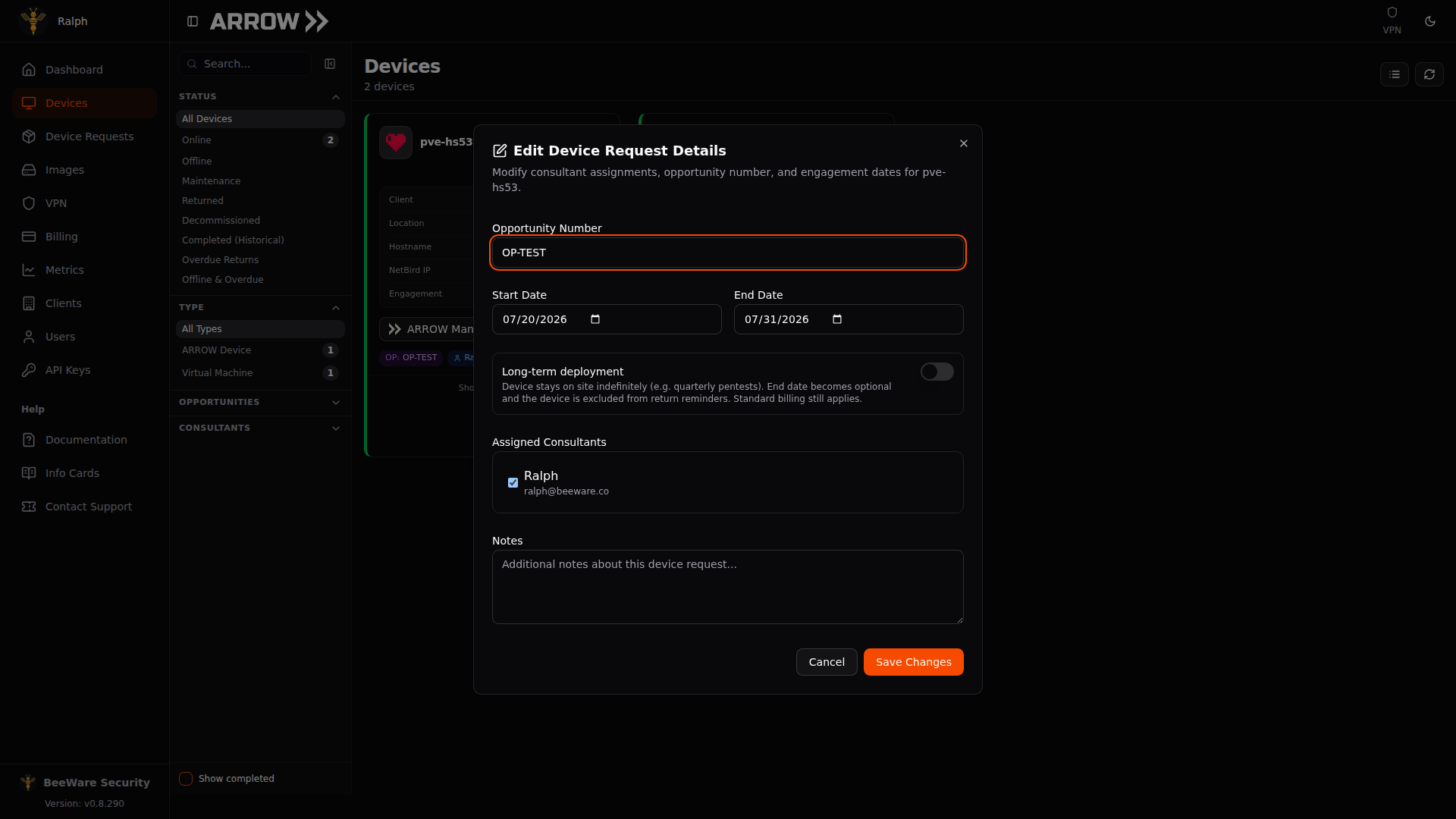Open VPN sidebar item
Viewport: 1456px width, 819px height.
coord(84,203)
